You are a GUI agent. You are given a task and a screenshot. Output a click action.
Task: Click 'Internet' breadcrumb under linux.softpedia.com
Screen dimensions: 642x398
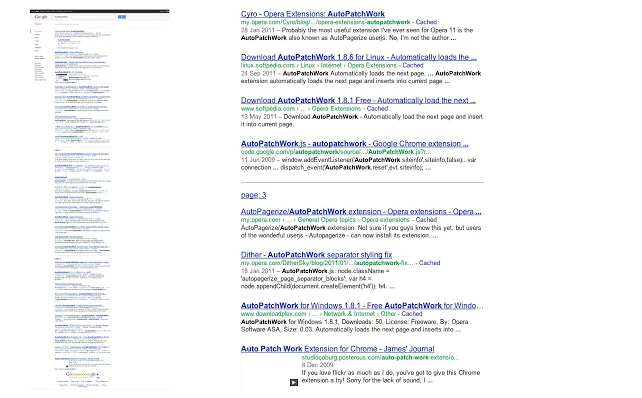point(331,66)
